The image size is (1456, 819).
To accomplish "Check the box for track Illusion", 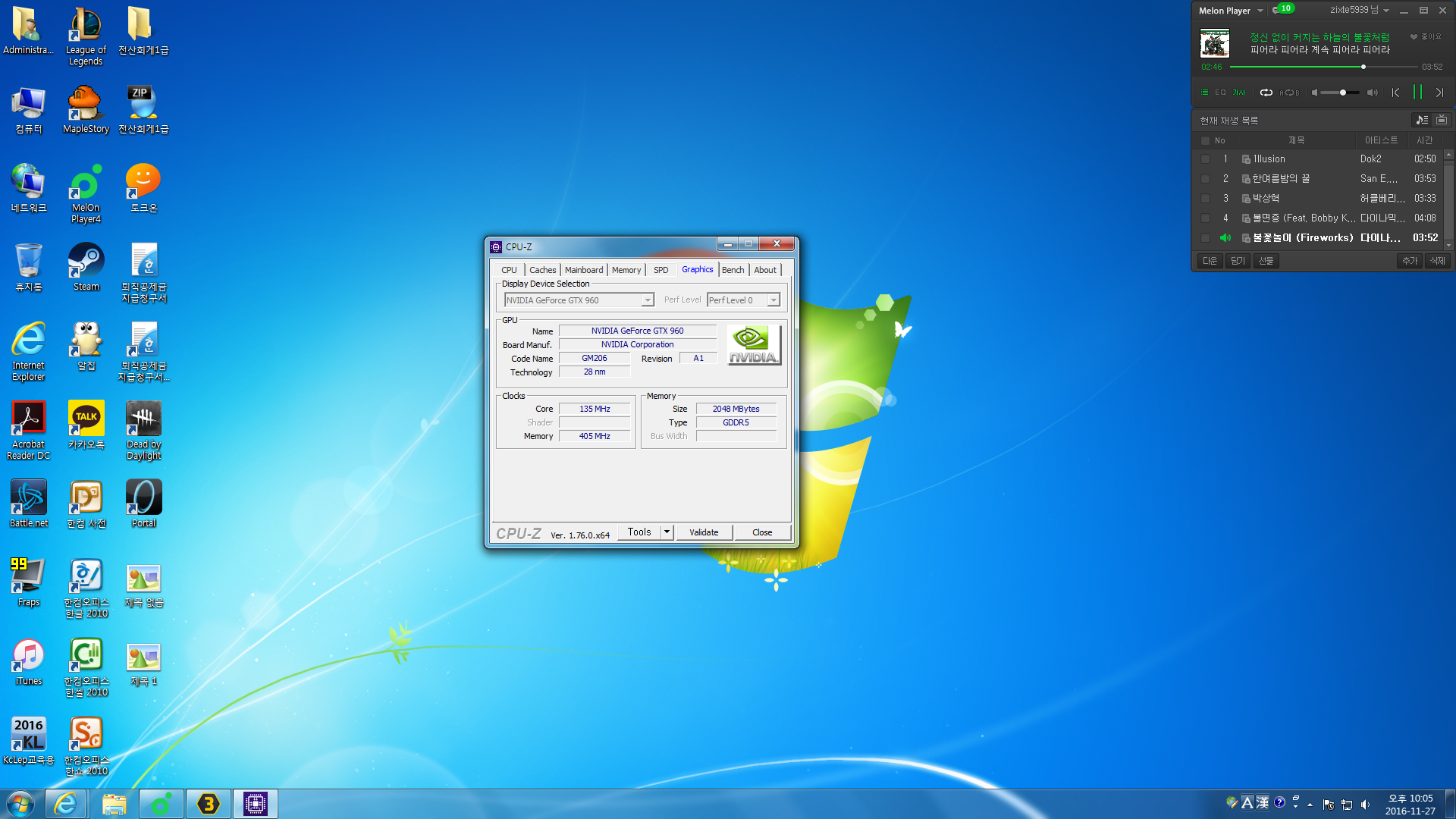I will pos(1205,159).
